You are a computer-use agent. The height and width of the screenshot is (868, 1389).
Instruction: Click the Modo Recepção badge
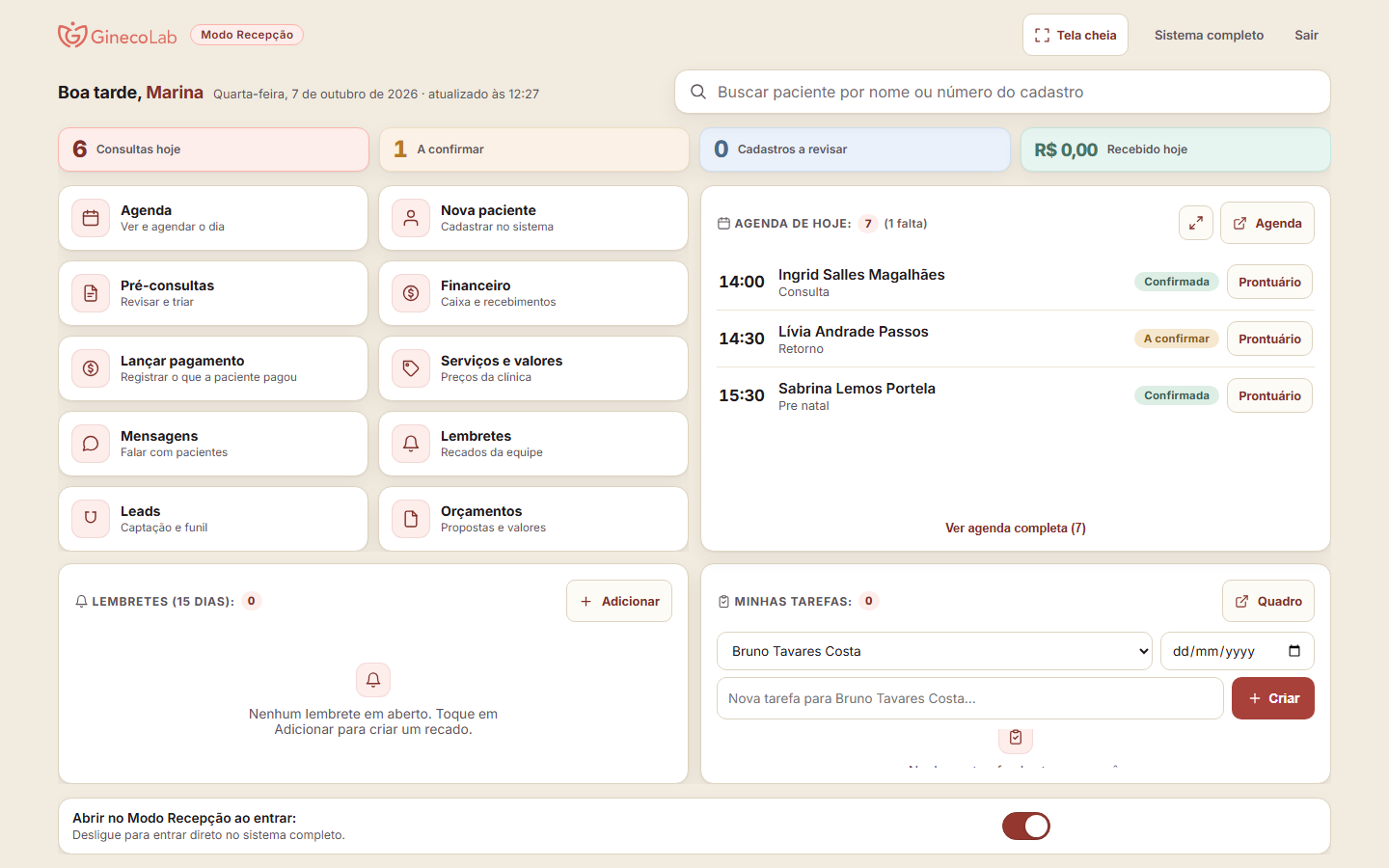247,35
